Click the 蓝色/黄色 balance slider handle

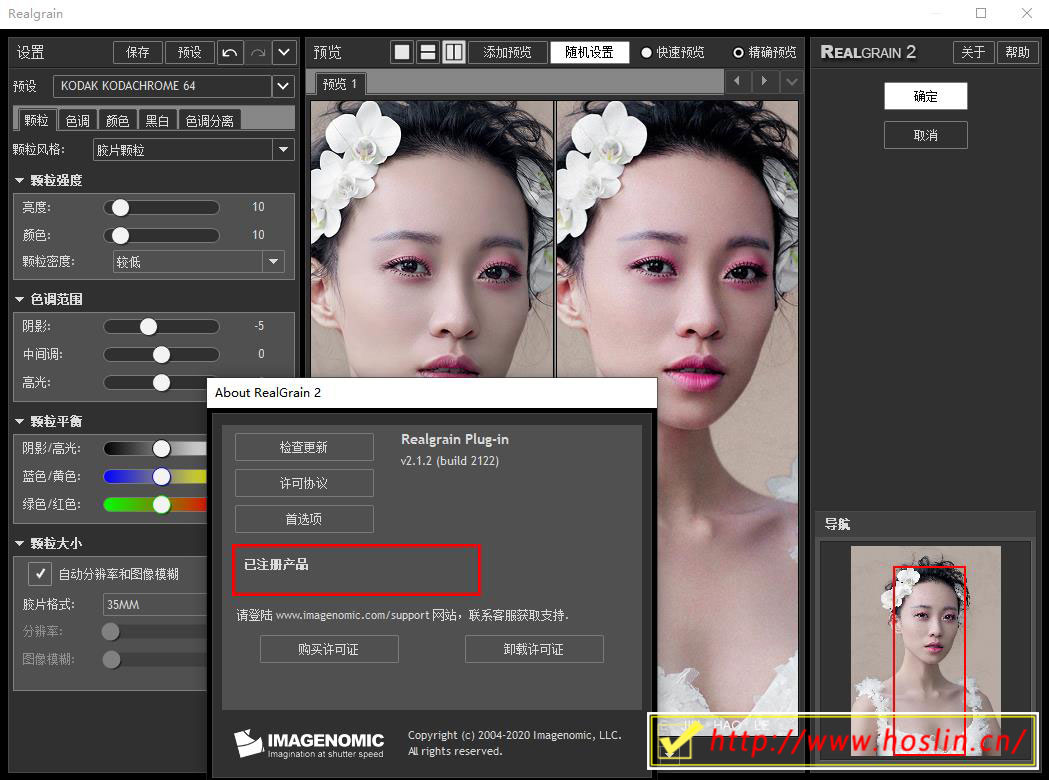click(x=161, y=476)
